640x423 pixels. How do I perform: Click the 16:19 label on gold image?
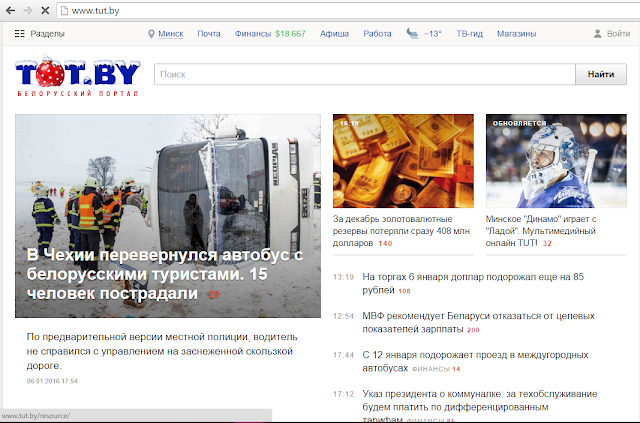(349, 123)
